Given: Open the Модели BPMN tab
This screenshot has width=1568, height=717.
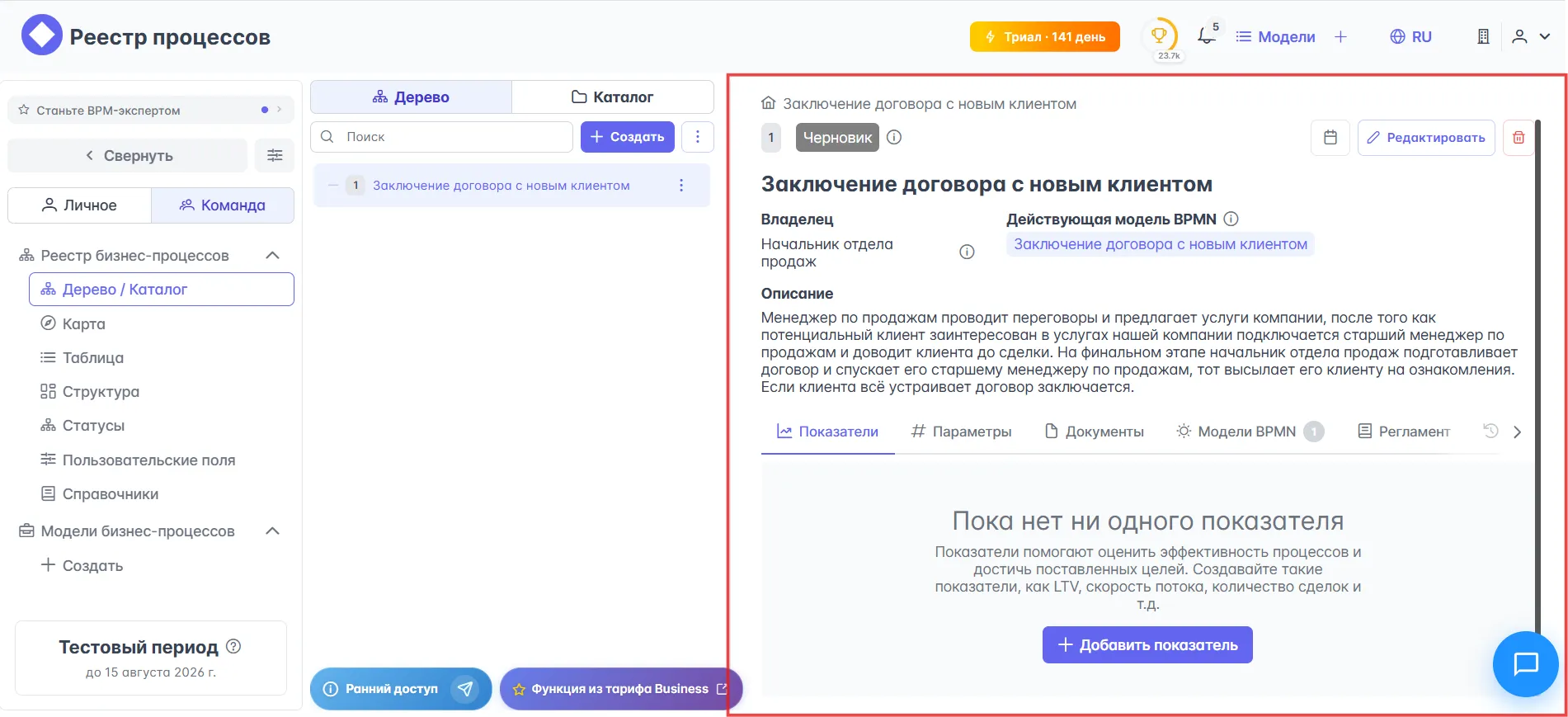Looking at the screenshot, I should click(x=1245, y=432).
